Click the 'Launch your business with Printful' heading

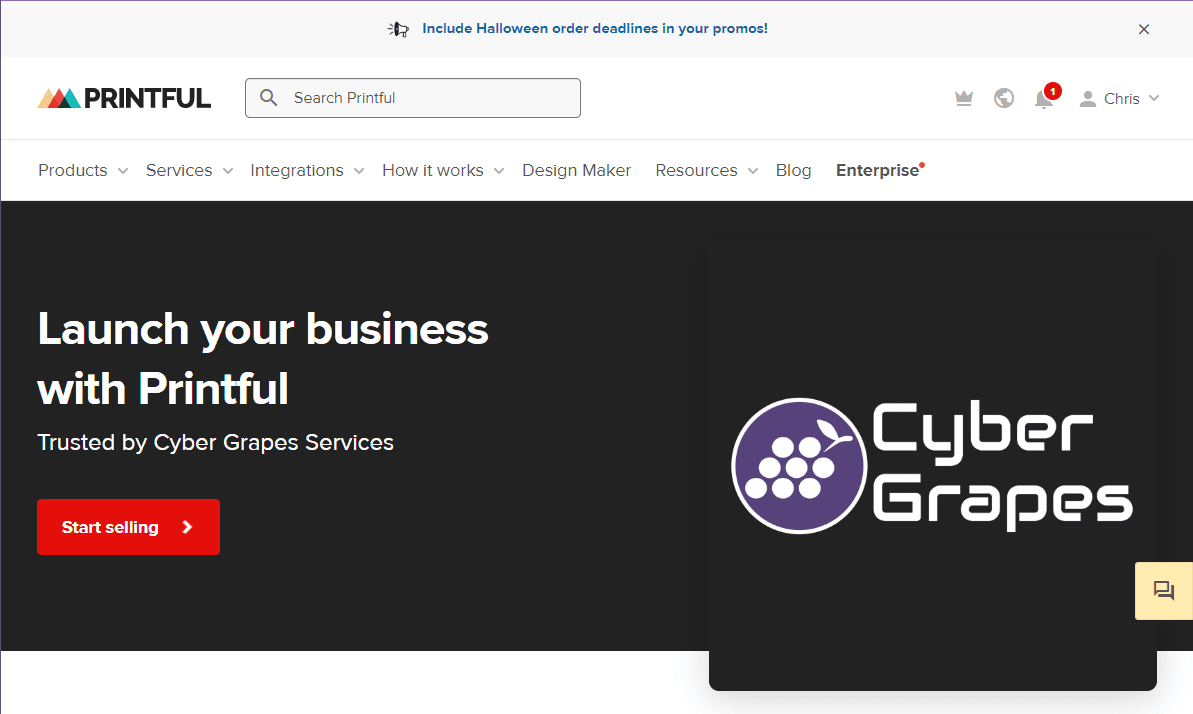pos(262,359)
